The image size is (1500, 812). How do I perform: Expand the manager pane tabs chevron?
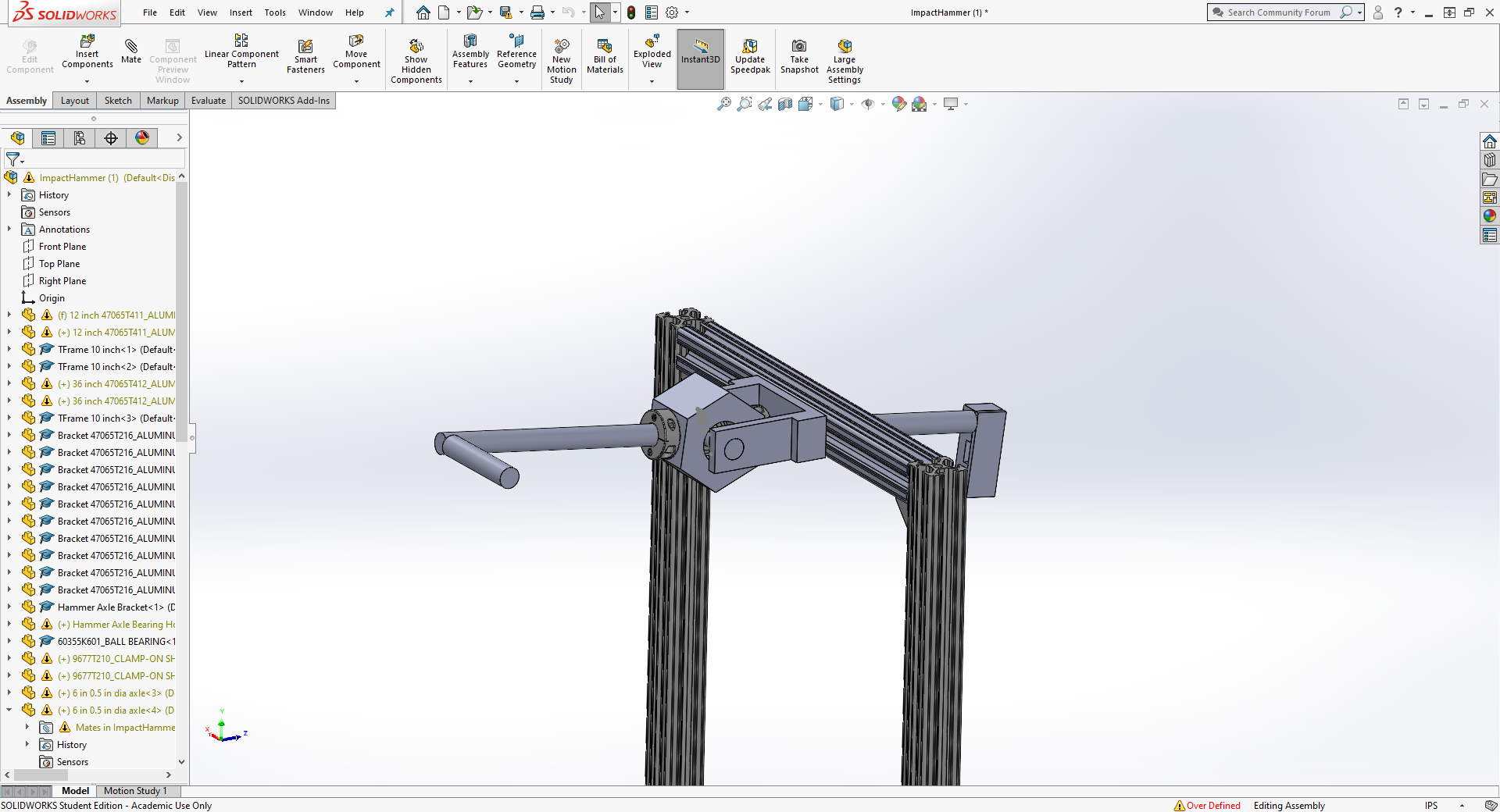[179, 137]
